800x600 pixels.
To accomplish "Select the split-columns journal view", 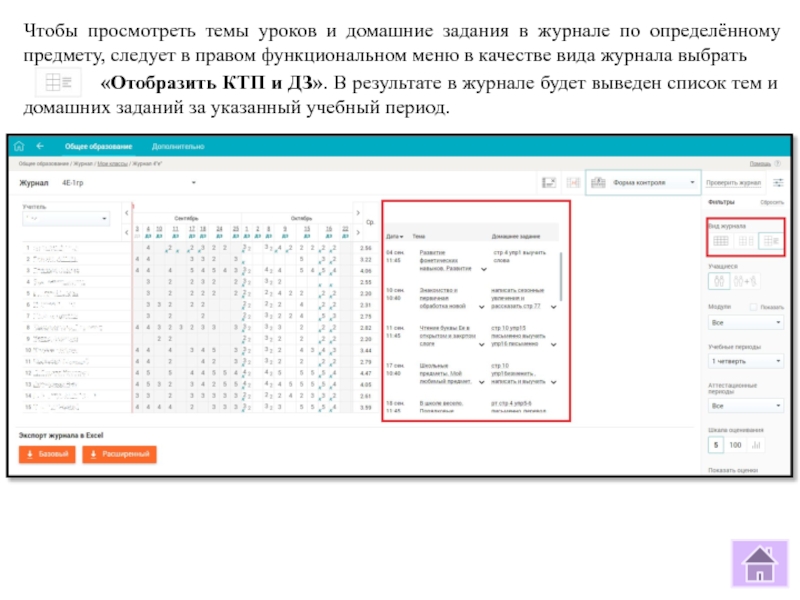I will (746, 241).
